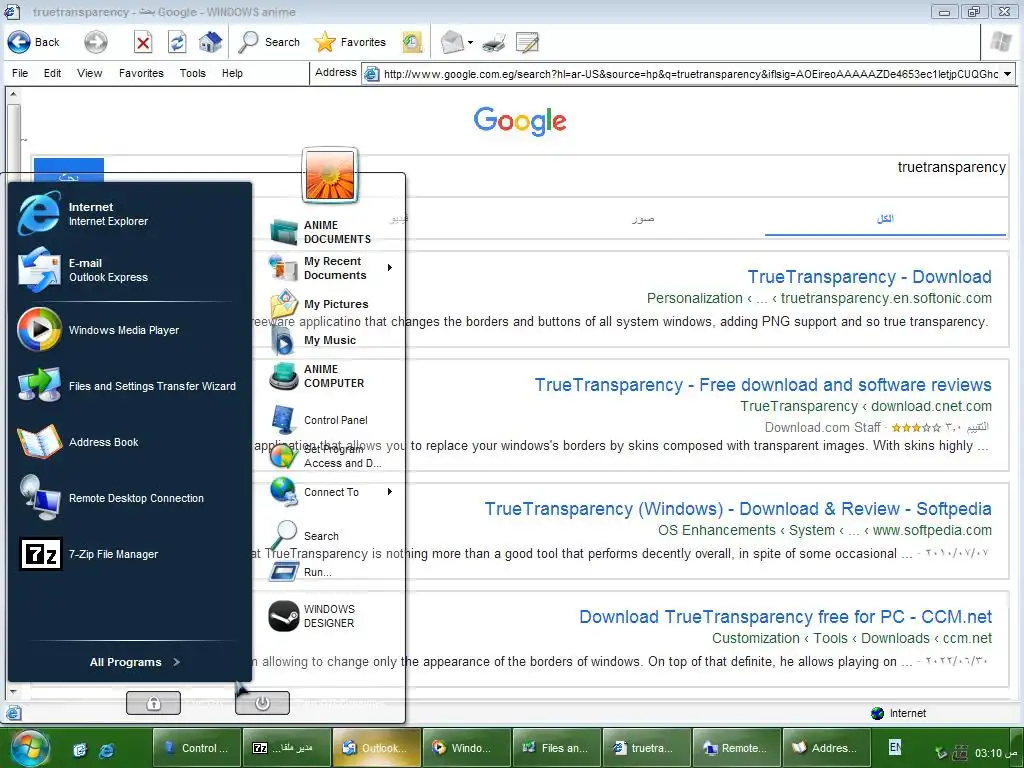1024x768 pixels.
Task: Launch Windows Media Player from start menu
Action: pyautogui.click(x=129, y=330)
